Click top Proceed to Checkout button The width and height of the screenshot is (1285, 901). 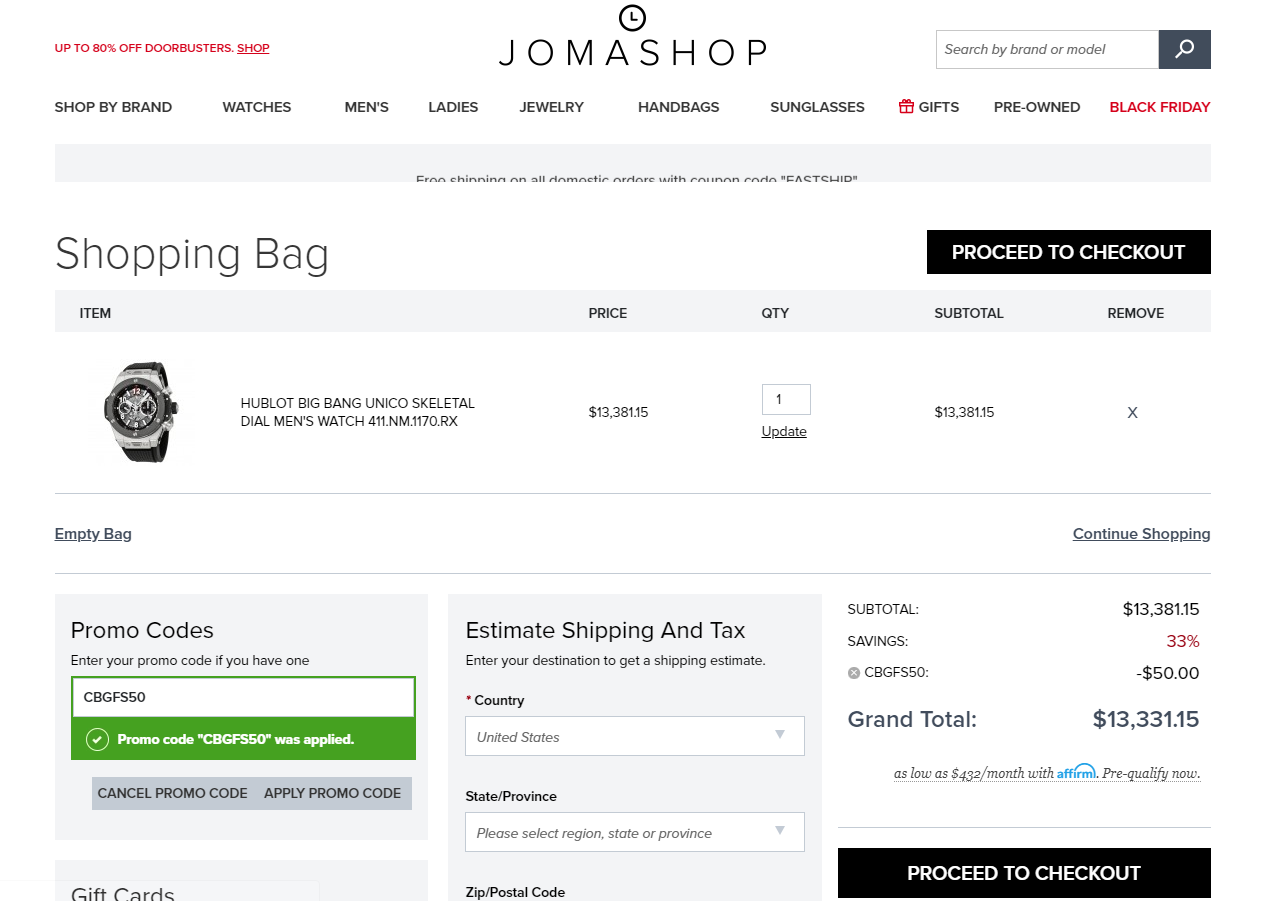pos(1068,252)
